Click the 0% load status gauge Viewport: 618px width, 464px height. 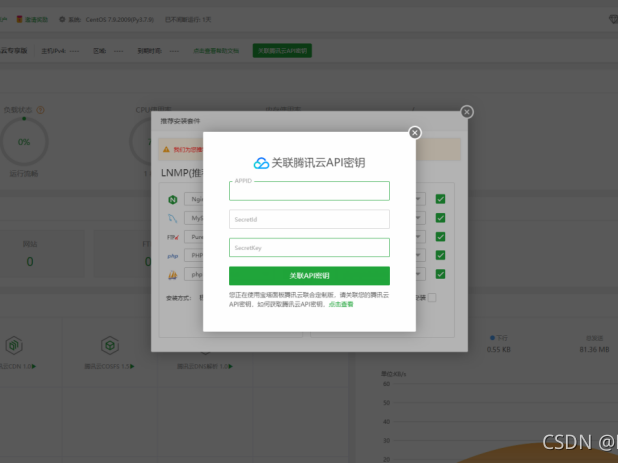click(24, 142)
